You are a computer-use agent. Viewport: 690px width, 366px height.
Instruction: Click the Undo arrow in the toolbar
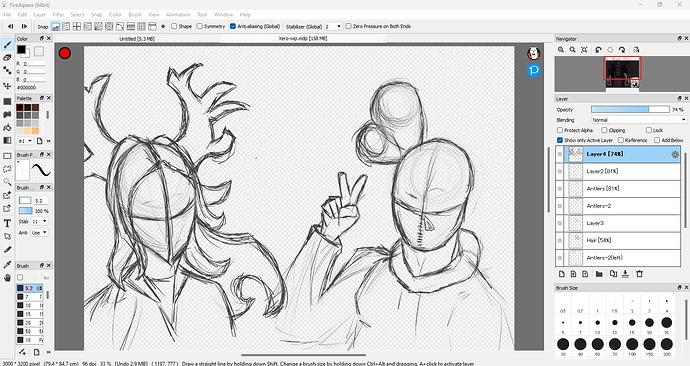coord(11,26)
